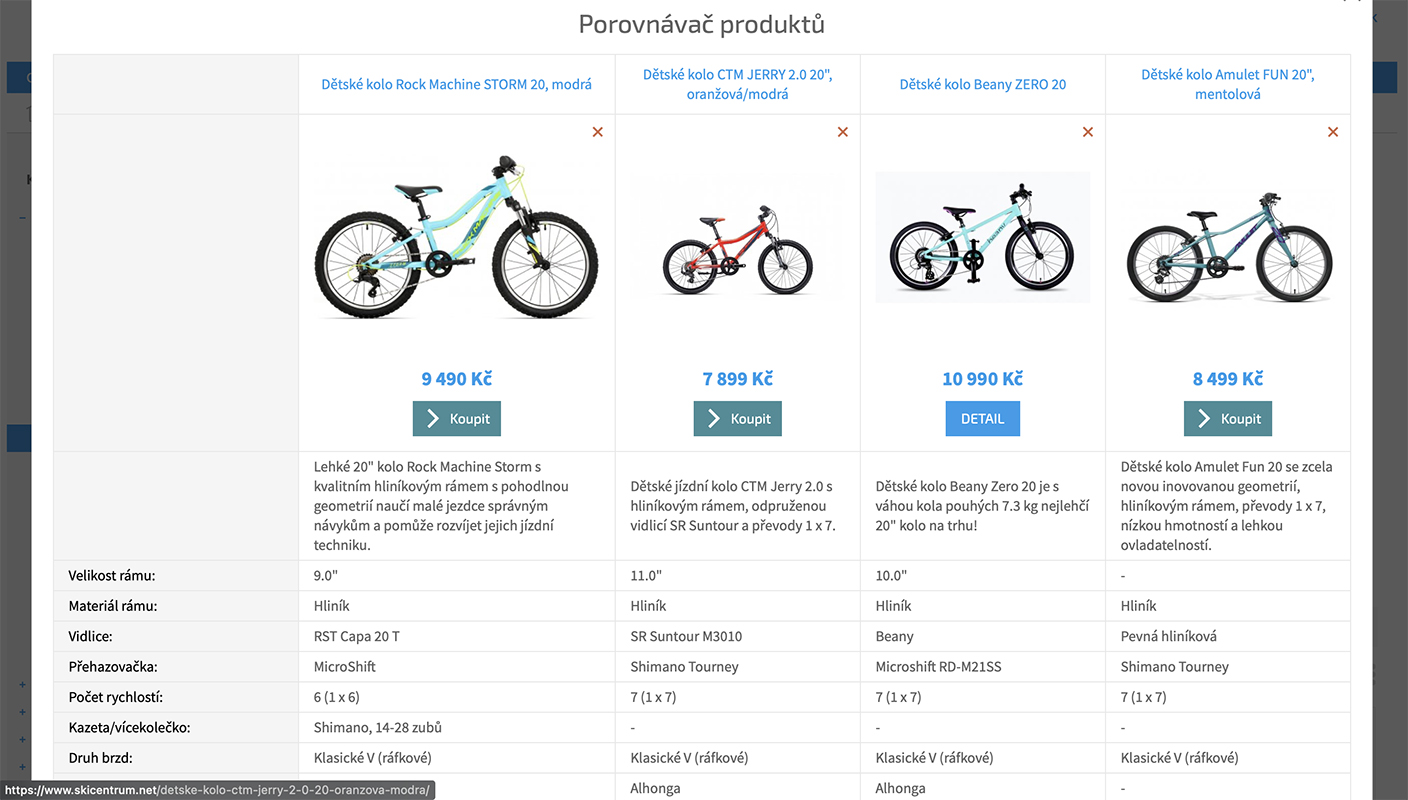The image size is (1408, 800).
Task: View the Rock Machine STORM bike image
Action: point(457,237)
